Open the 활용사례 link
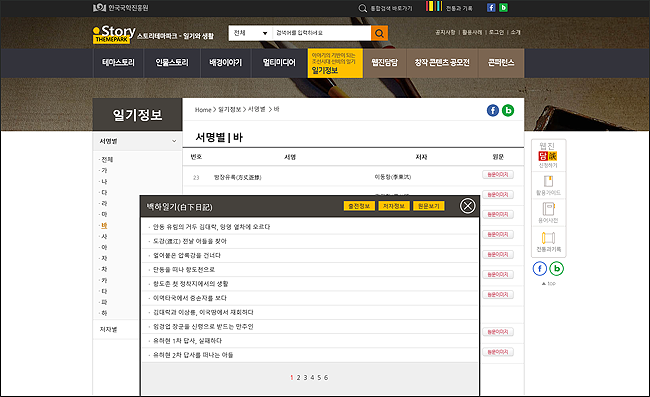Viewport: 650px width, 397px height. 472,32
